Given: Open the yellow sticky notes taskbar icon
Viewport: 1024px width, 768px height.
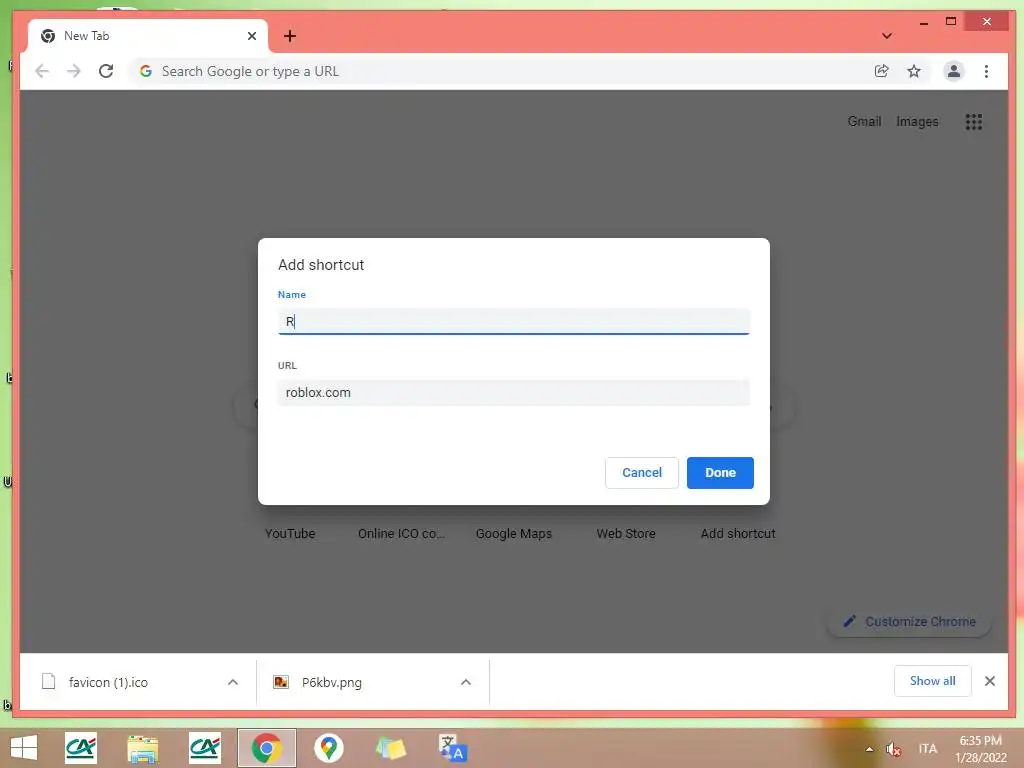Looking at the screenshot, I should pyautogui.click(x=391, y=748).
